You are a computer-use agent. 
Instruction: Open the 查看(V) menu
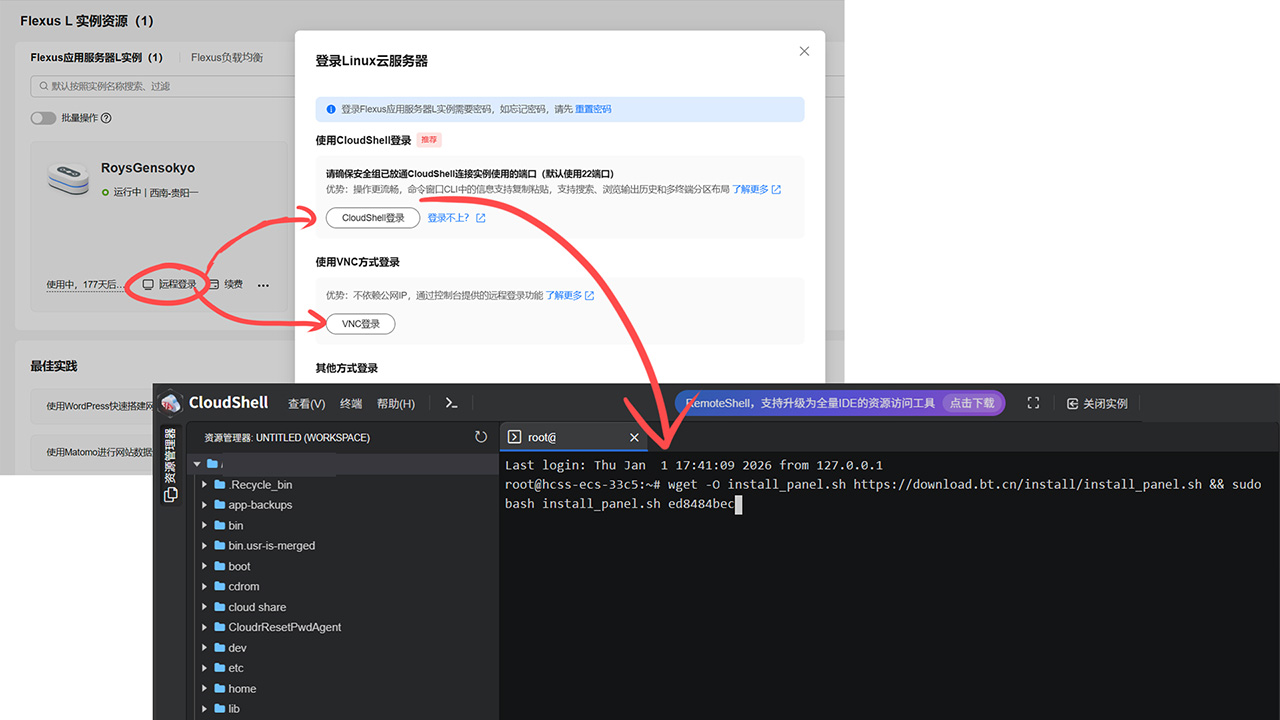coord(307,404)
